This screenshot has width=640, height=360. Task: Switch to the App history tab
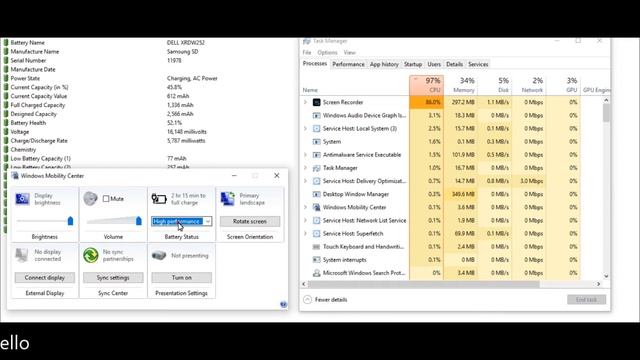384,64
